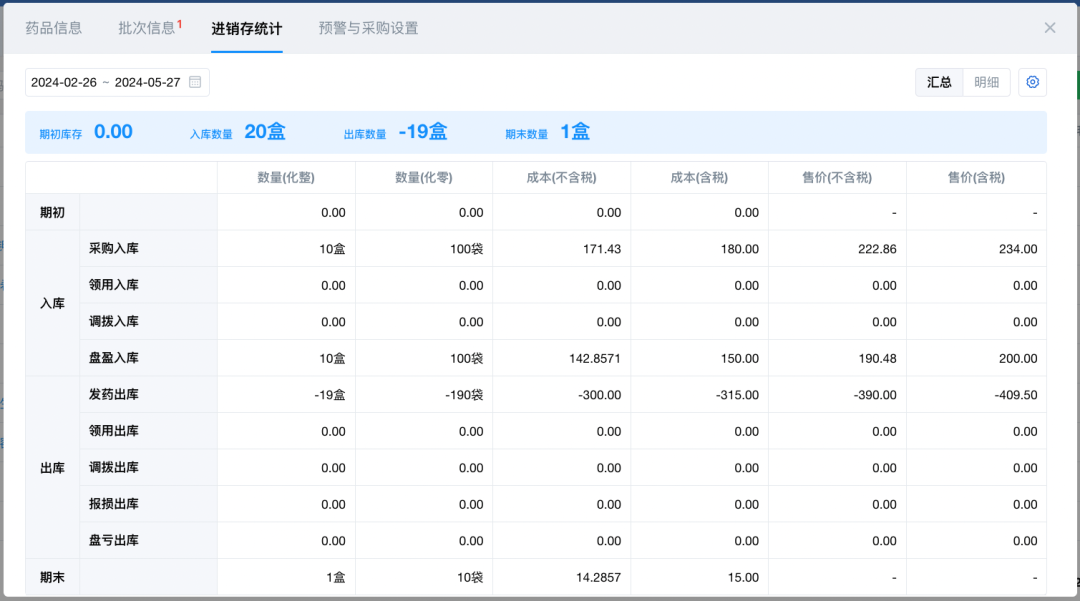Click the 数量(化整) column header

286,178
